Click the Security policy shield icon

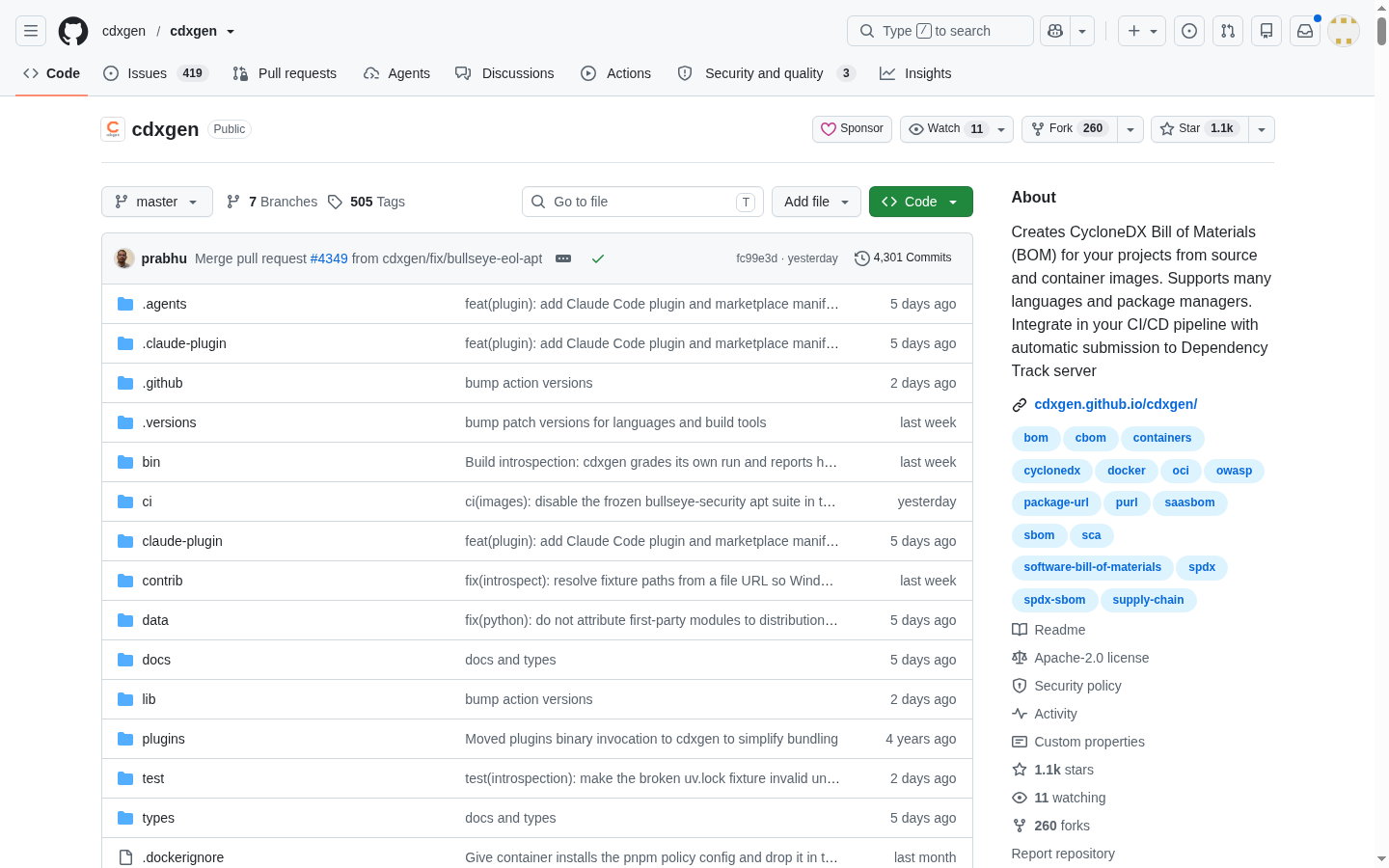tap(1020, 686)
